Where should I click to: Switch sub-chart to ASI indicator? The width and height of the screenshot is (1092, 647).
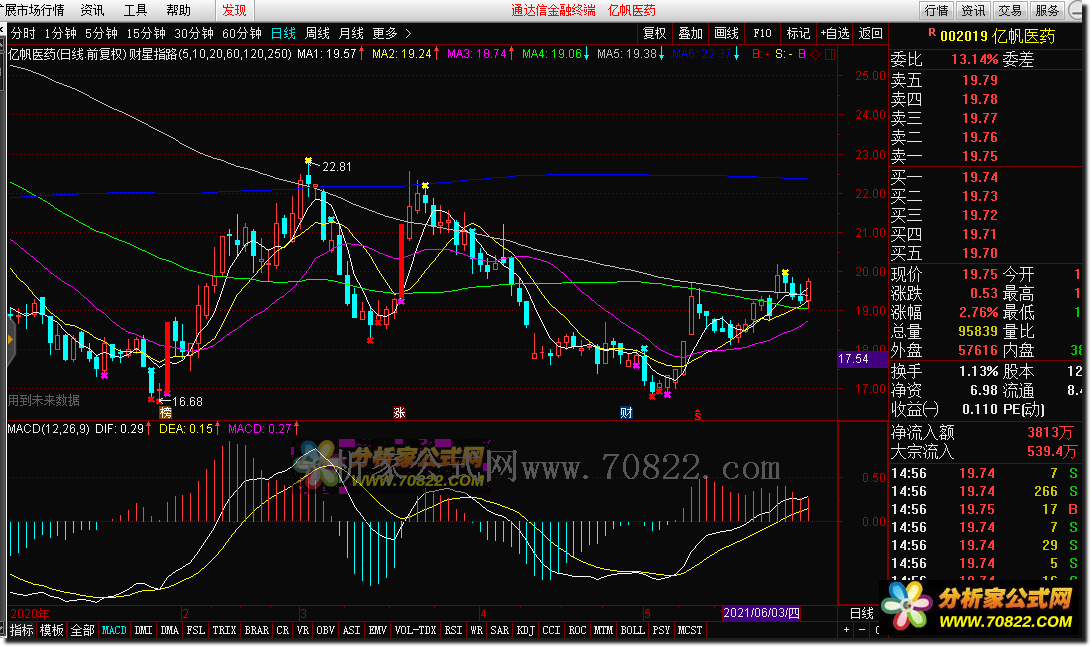(x=352, y=630)
